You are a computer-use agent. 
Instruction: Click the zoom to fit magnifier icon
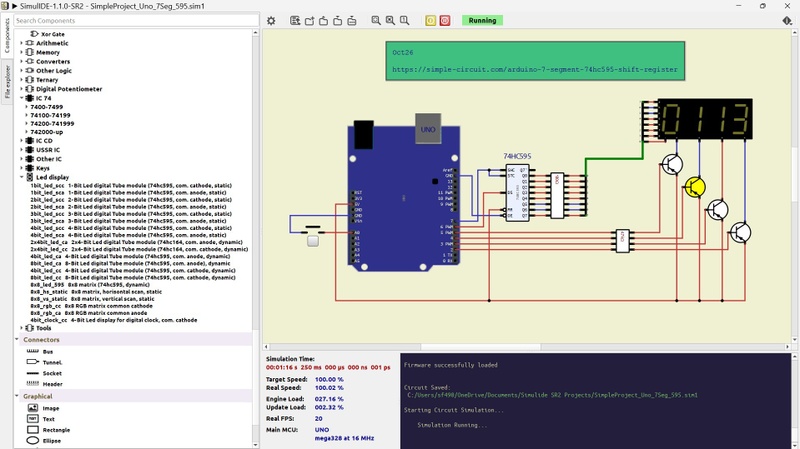click(x=376, y=21)
